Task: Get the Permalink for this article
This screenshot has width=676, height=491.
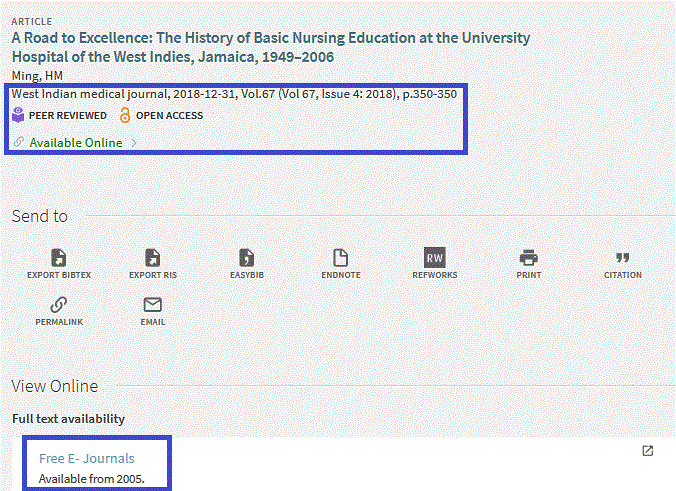Action: [x=59, y=311]
